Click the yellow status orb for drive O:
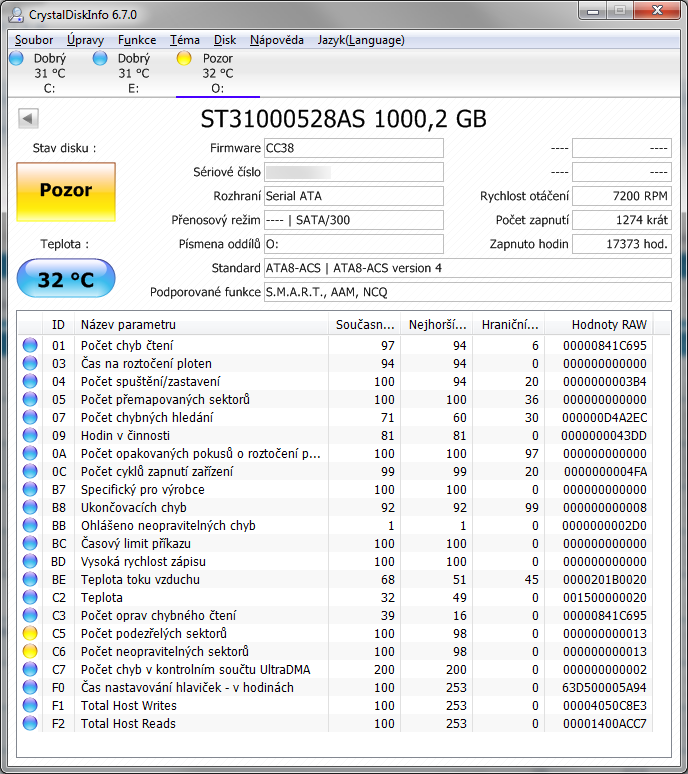The width and height of the screenshot is (688, 774). click(x=184, y=58)
